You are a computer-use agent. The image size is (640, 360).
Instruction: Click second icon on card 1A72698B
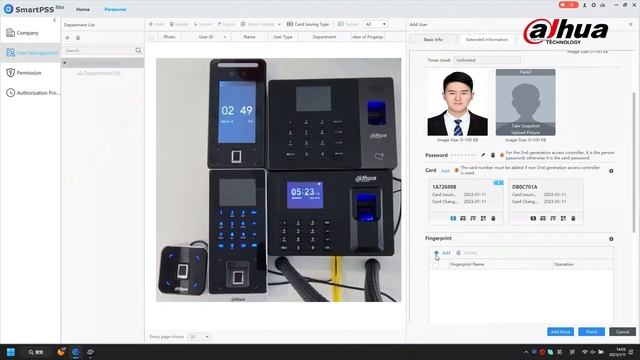[x=463, y=218]
